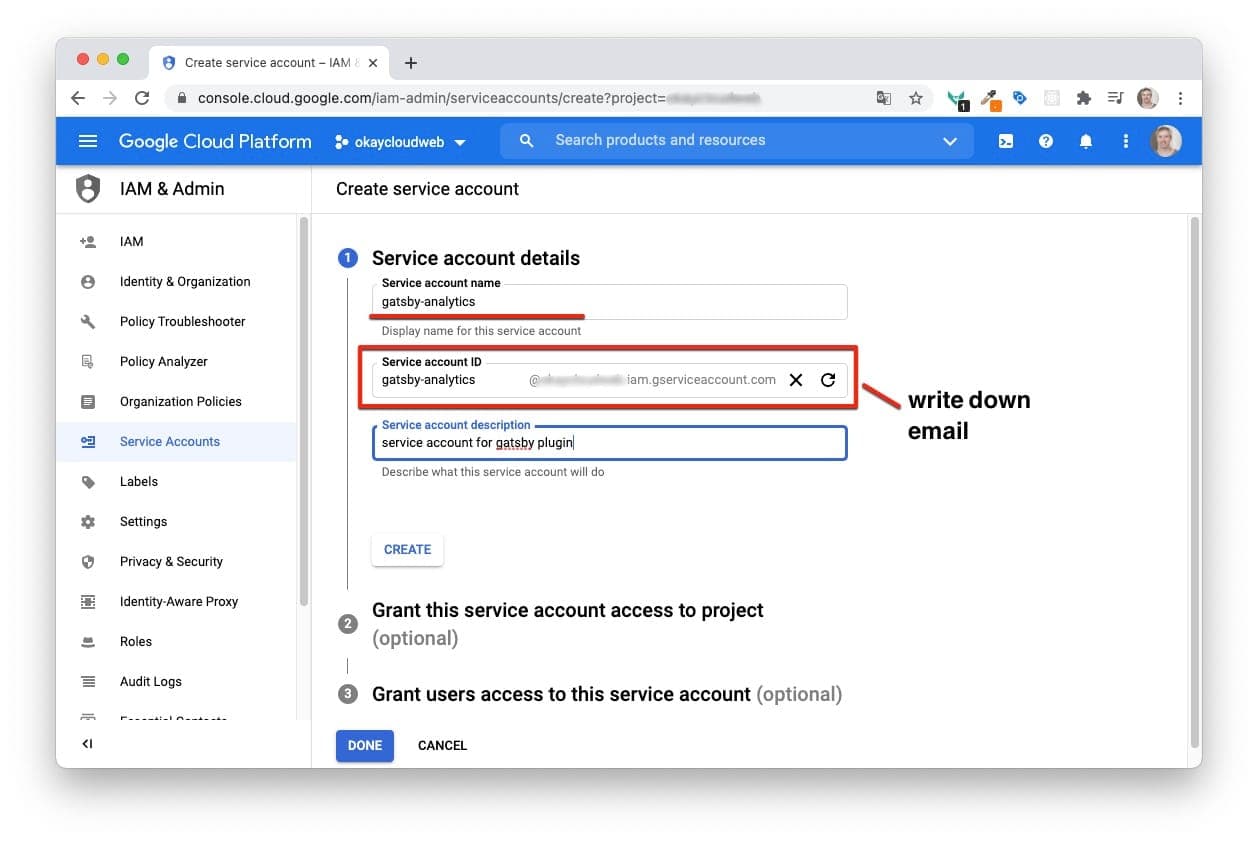
Task: Open Audit Logs page
Action: 176,681
